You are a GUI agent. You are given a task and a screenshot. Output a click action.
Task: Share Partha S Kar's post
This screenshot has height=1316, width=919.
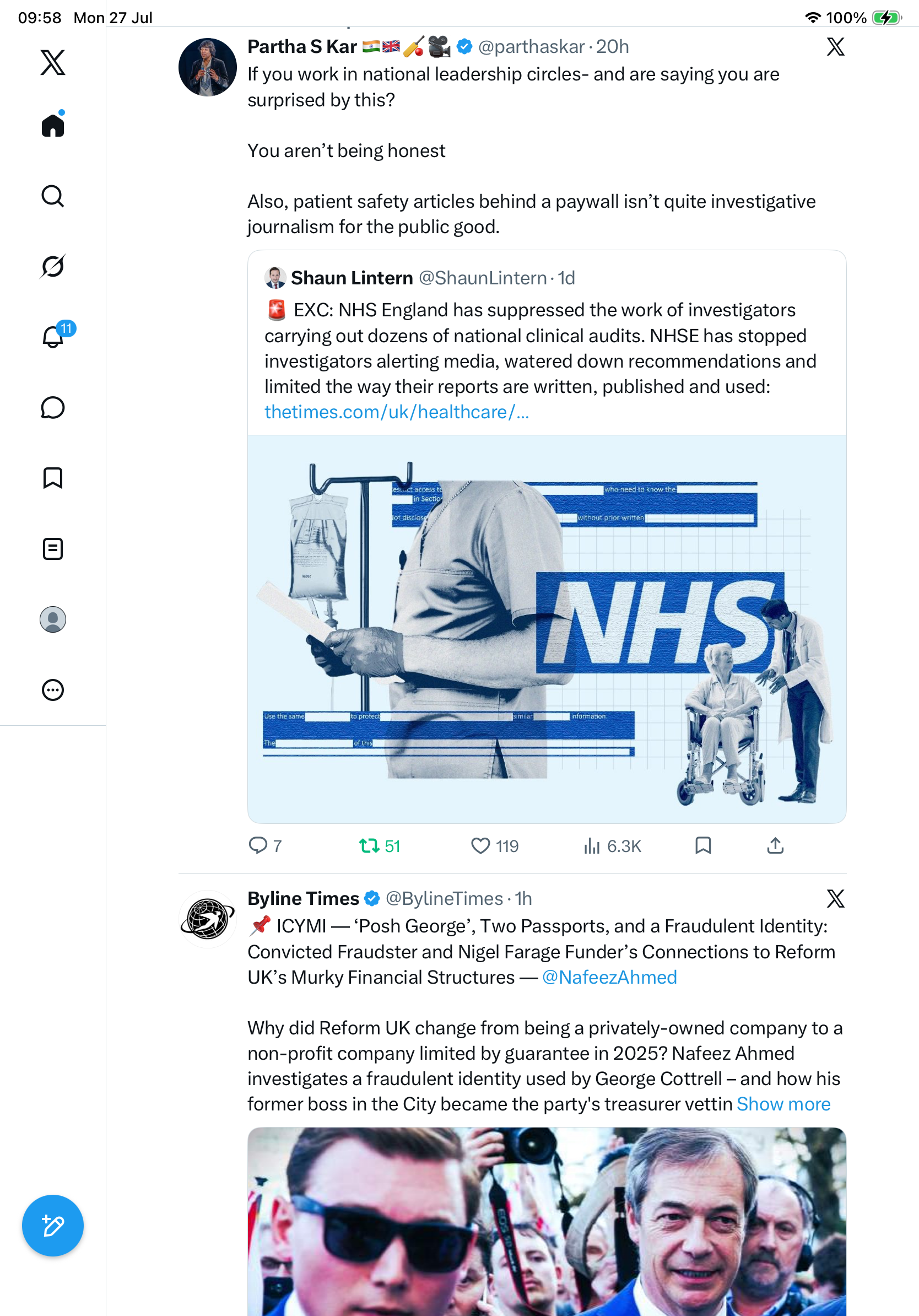[775, 845]
